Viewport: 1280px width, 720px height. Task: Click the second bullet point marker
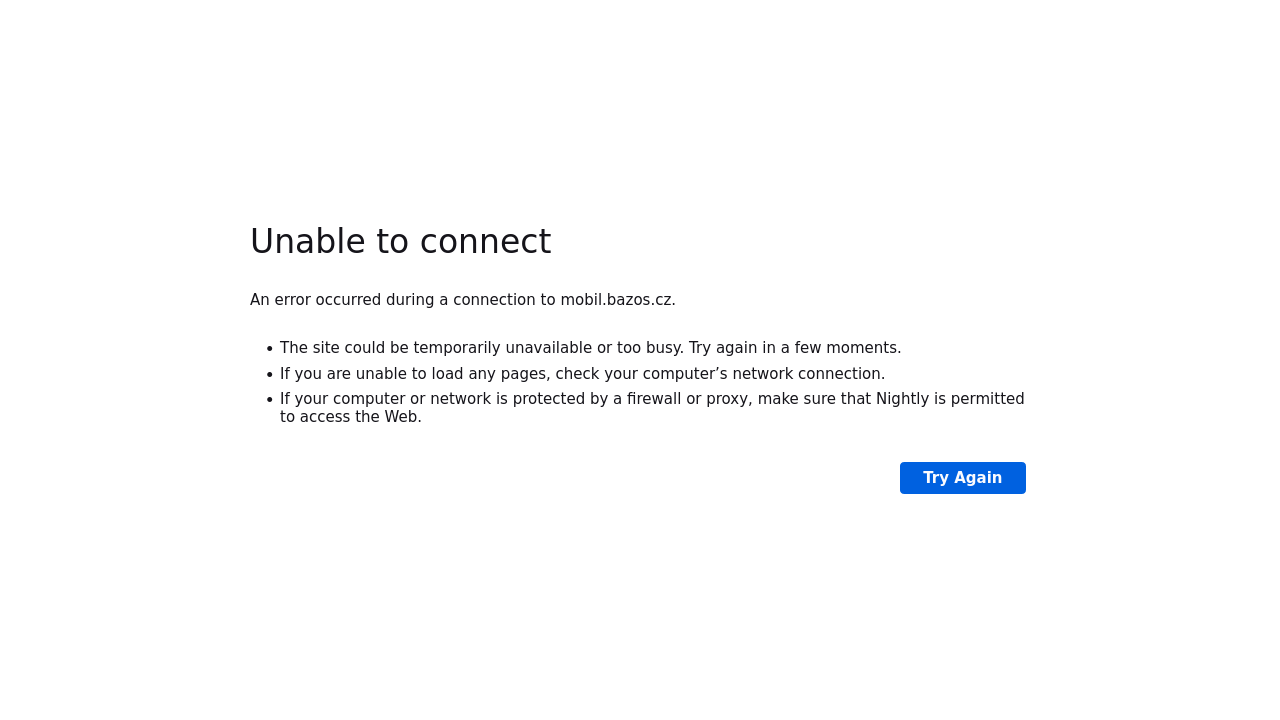(x=269, y=375)
